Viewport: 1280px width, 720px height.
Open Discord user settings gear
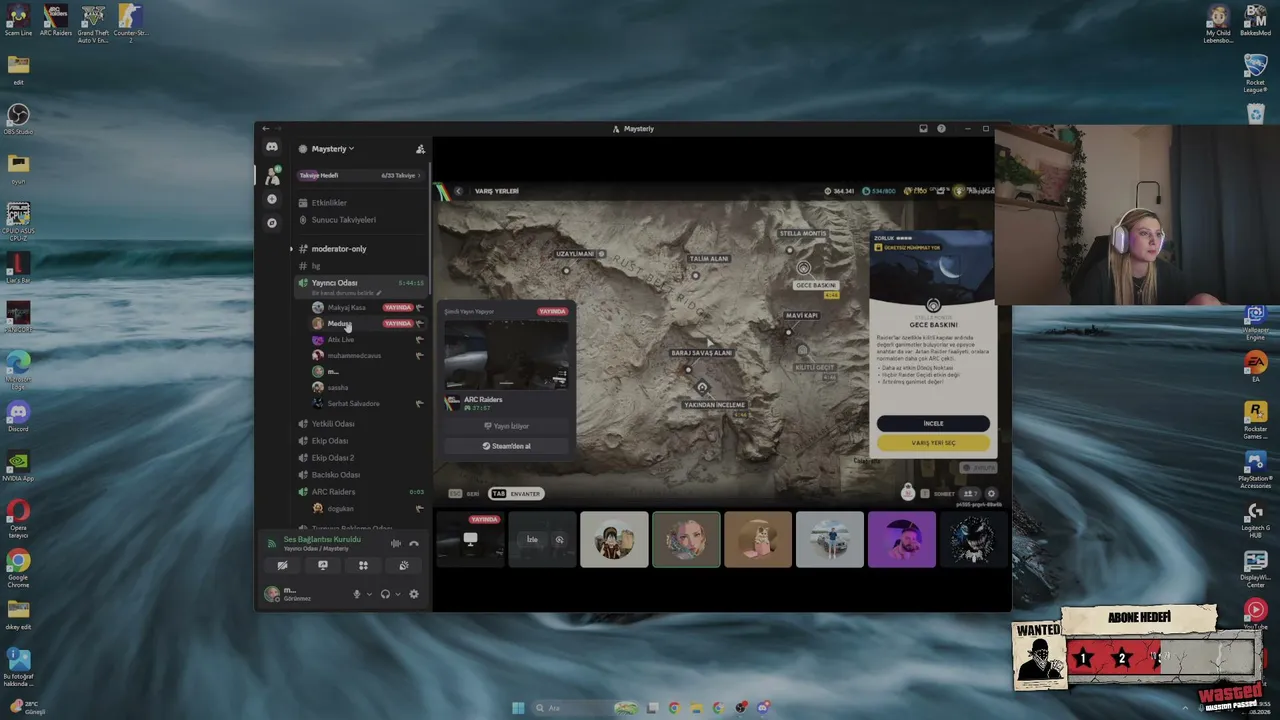click(x=414, y=594)
